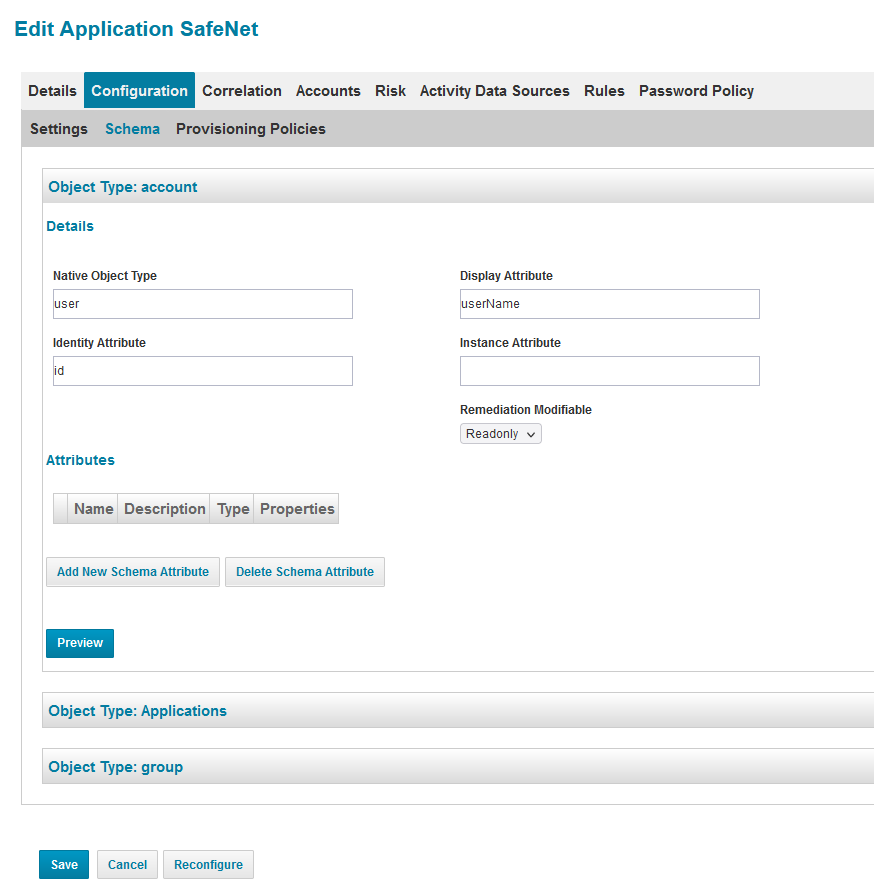
Task: Cancel editing the application
Action: point(127,864)
